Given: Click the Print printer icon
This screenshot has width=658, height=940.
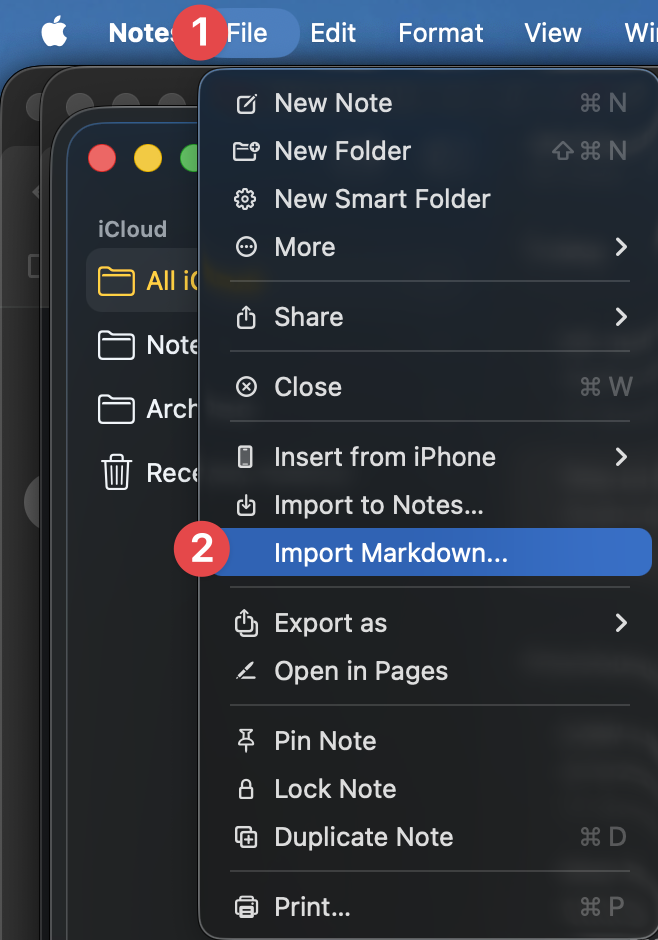Looking at the screenshot, I should [245, 907].
